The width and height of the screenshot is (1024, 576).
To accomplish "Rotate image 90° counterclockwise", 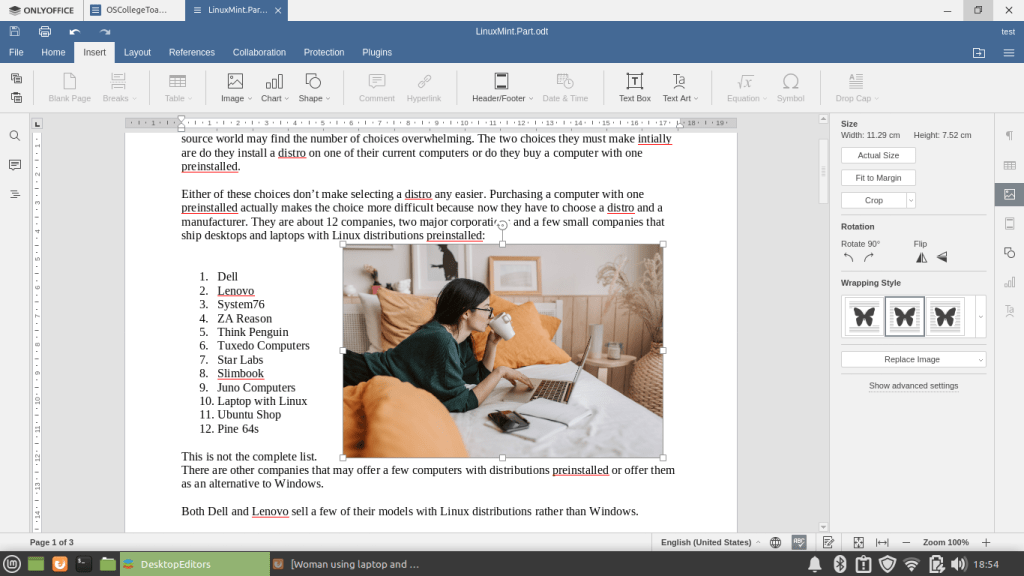I will pyautogui.click(x=849, y=257).
